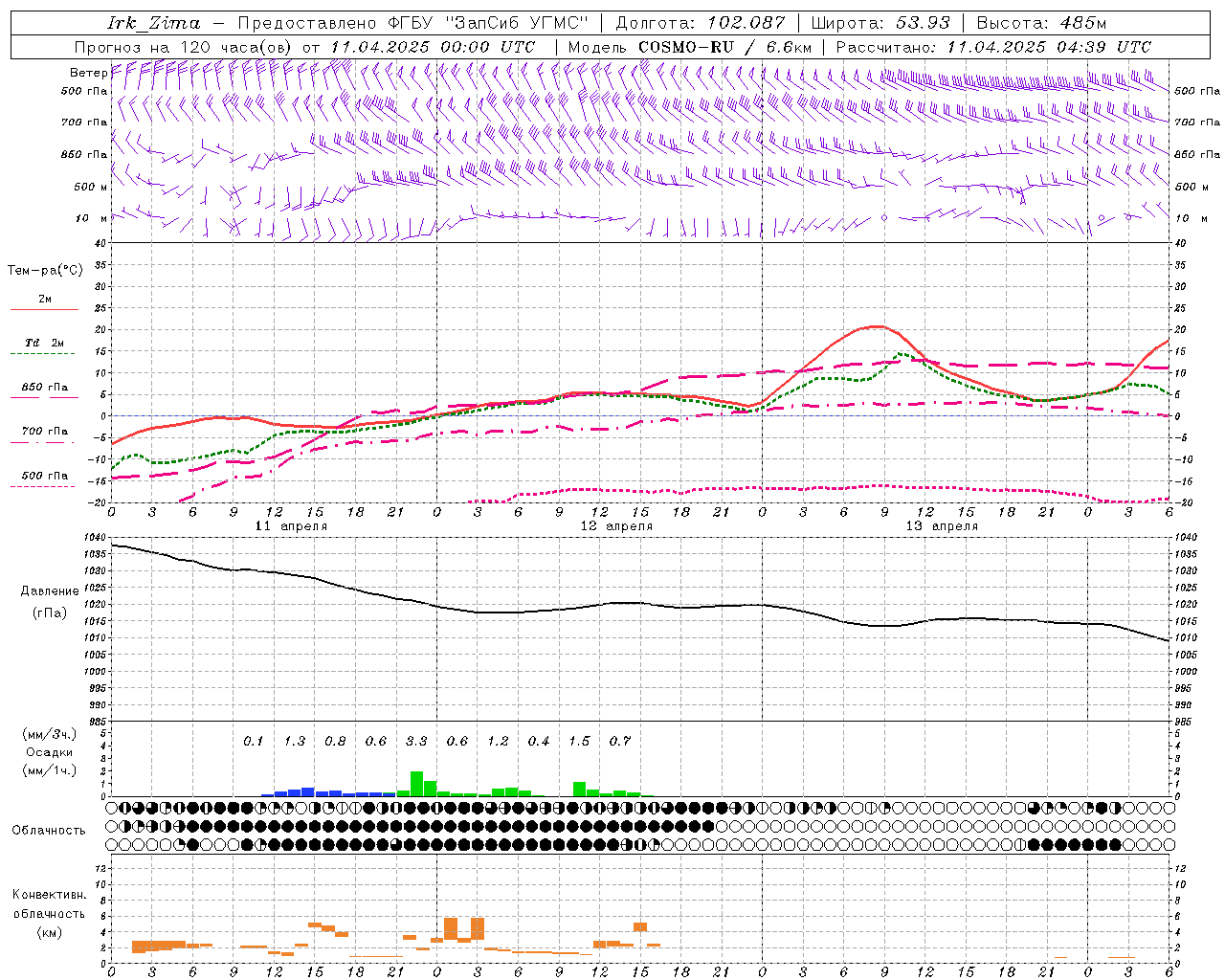The width and height of the screenshot is (1225, 980).
Task: Click the "(гПа)" pressure unit label
Action: click(50, 613)
